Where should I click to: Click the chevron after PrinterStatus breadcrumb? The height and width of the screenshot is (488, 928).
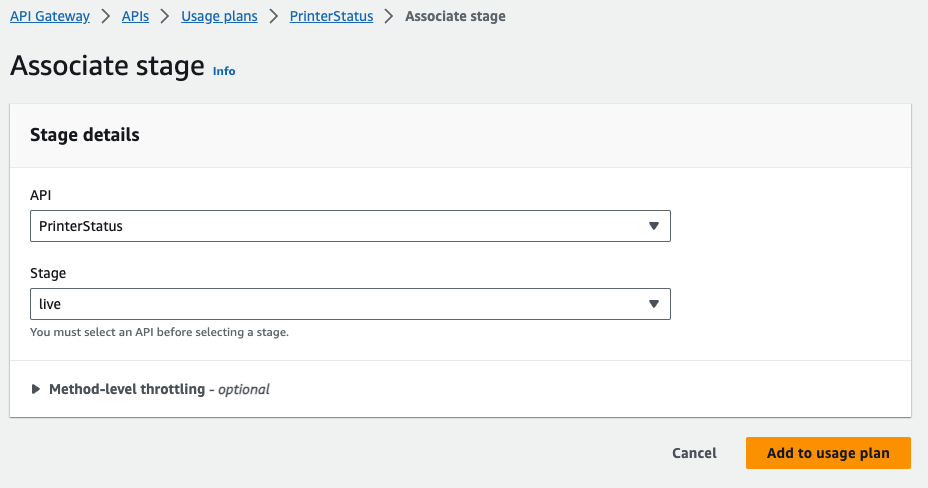click(389, 17)
